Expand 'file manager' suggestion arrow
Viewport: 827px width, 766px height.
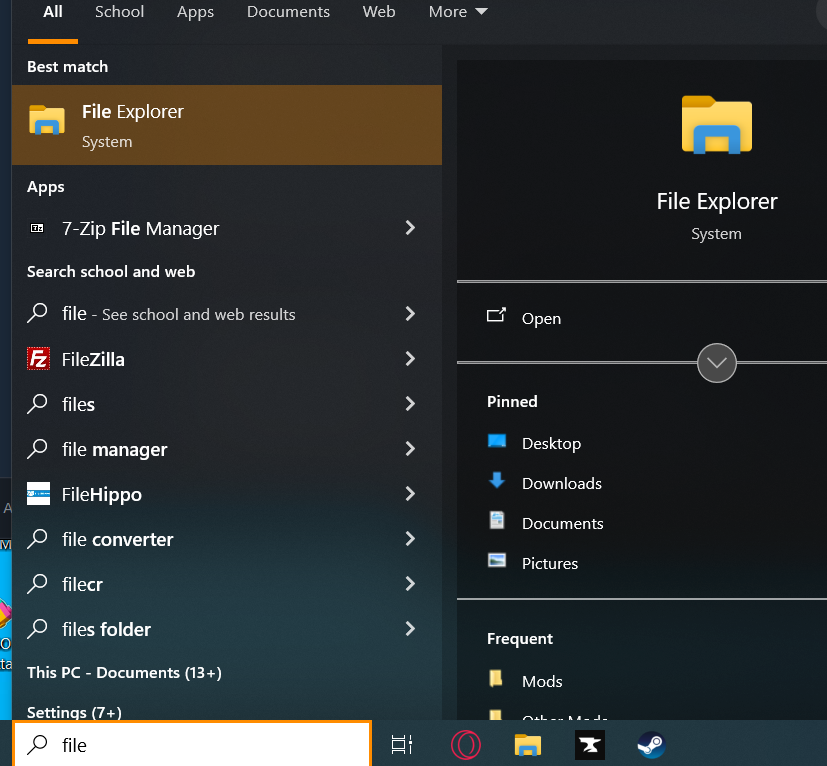coord(410,449)
